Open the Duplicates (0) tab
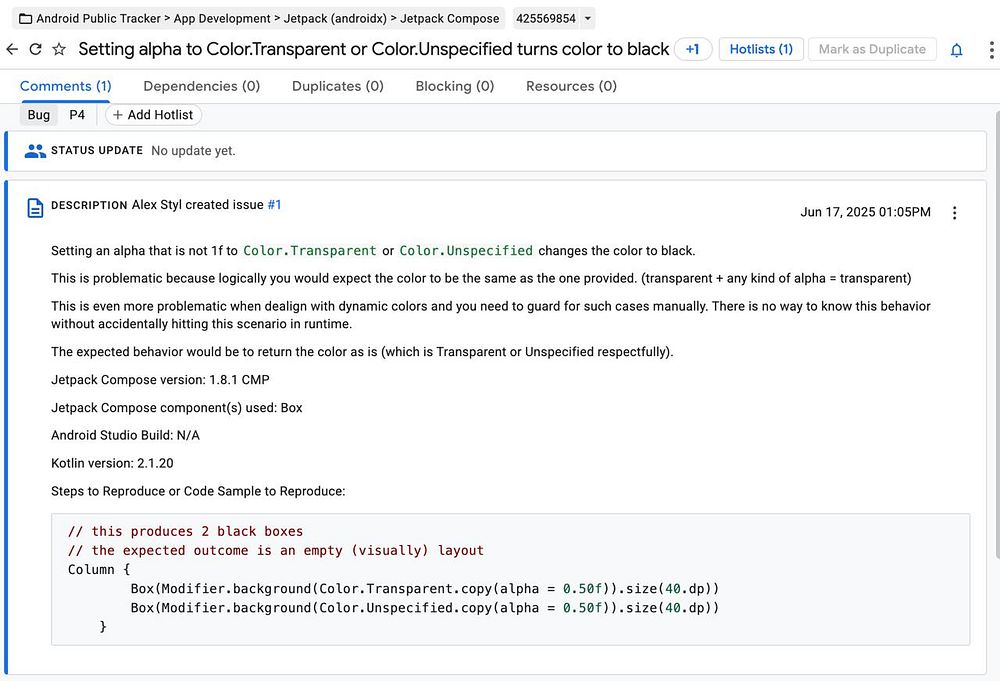Viewport: 1000px width, 681px height. coord(337,86)
